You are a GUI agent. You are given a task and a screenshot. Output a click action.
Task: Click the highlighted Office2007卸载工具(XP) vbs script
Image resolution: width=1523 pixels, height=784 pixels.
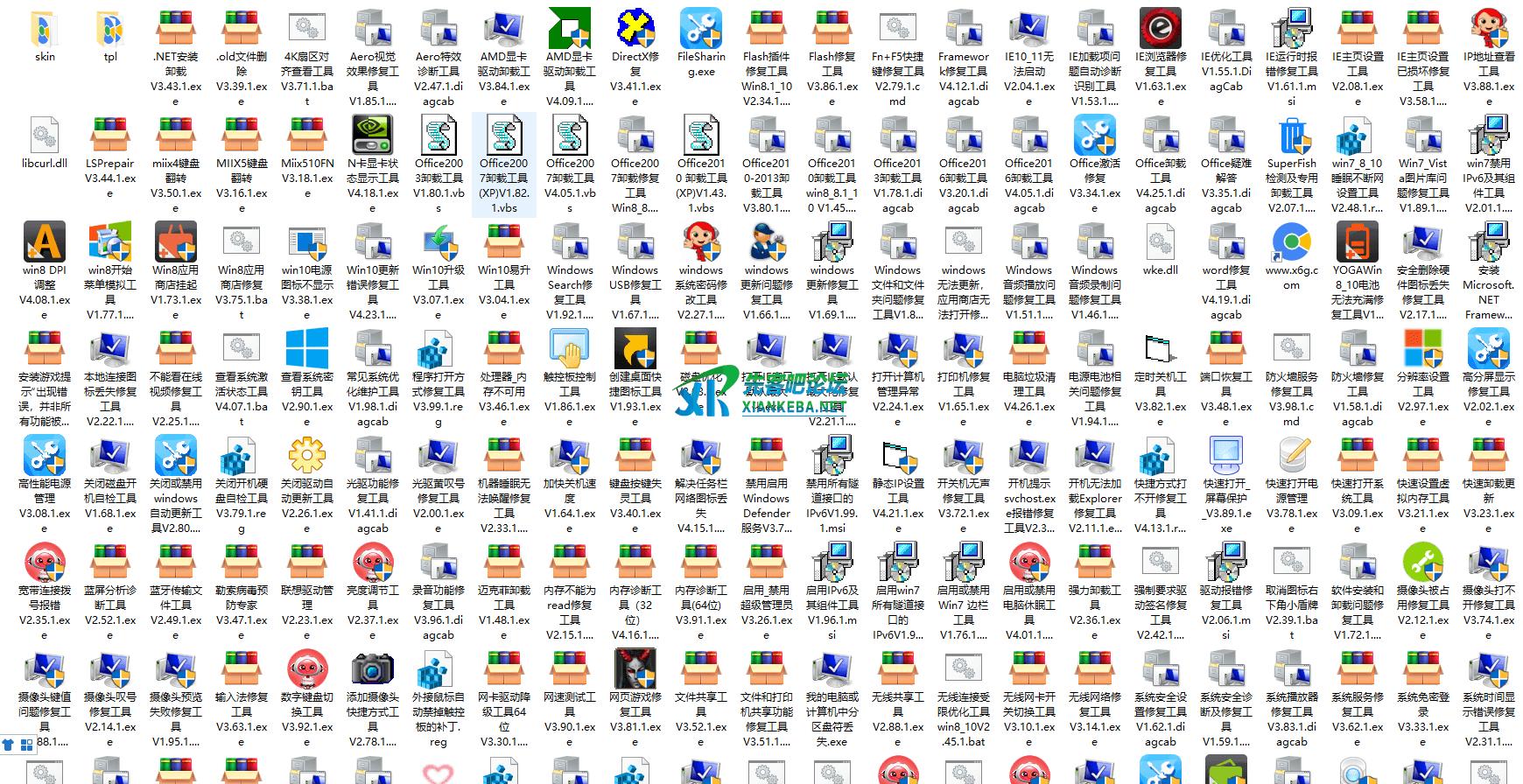[503, 136]
